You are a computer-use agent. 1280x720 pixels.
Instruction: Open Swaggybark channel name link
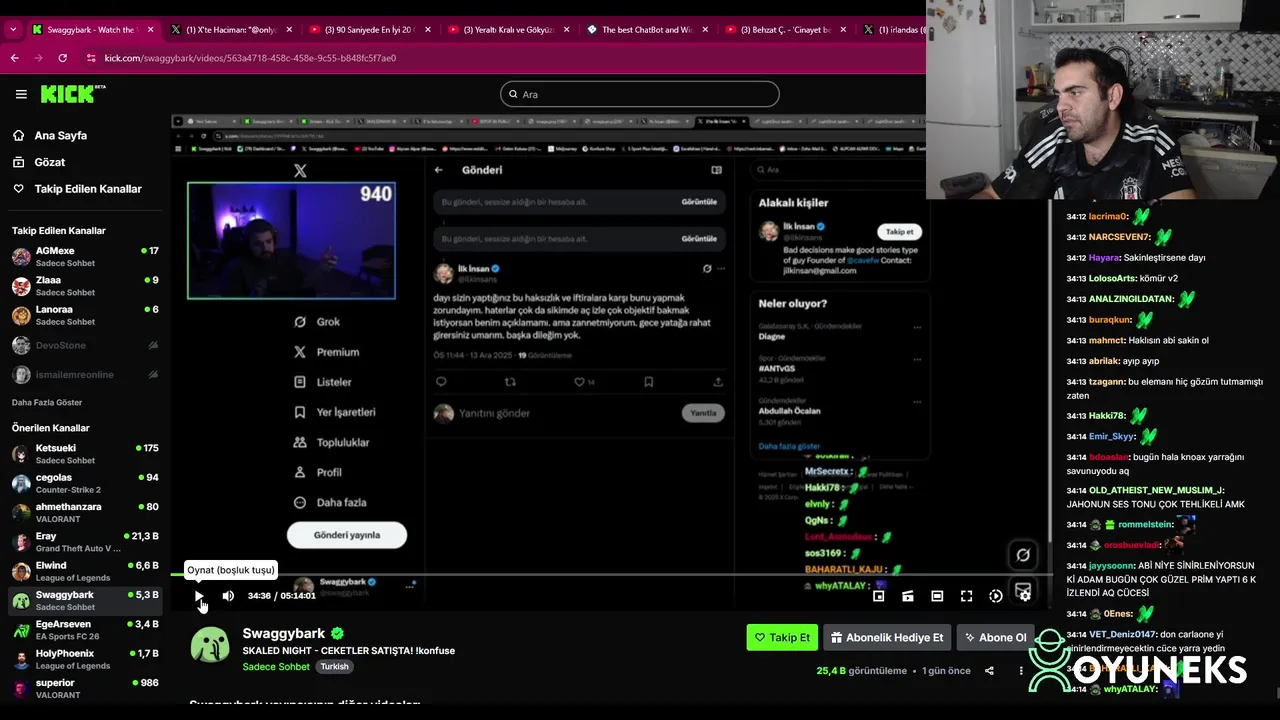(x=284, y=633)
